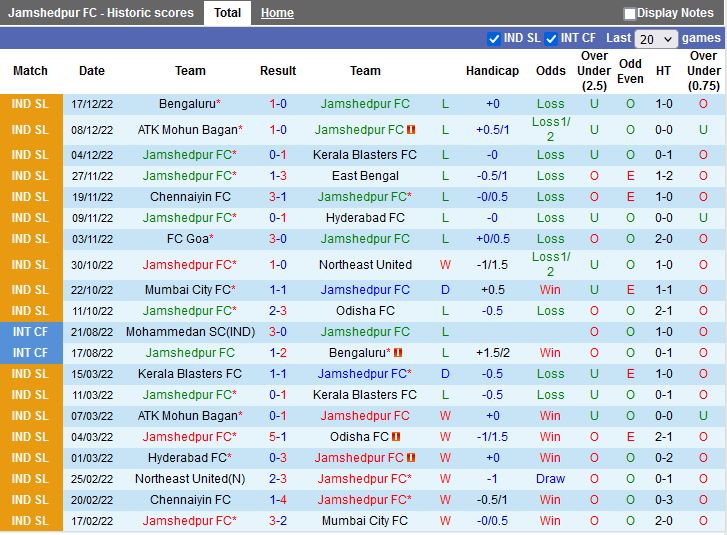Switch to the Home tab
This screenshot has height=535, width=727.
pyautogui.click(x=277, y=13)
